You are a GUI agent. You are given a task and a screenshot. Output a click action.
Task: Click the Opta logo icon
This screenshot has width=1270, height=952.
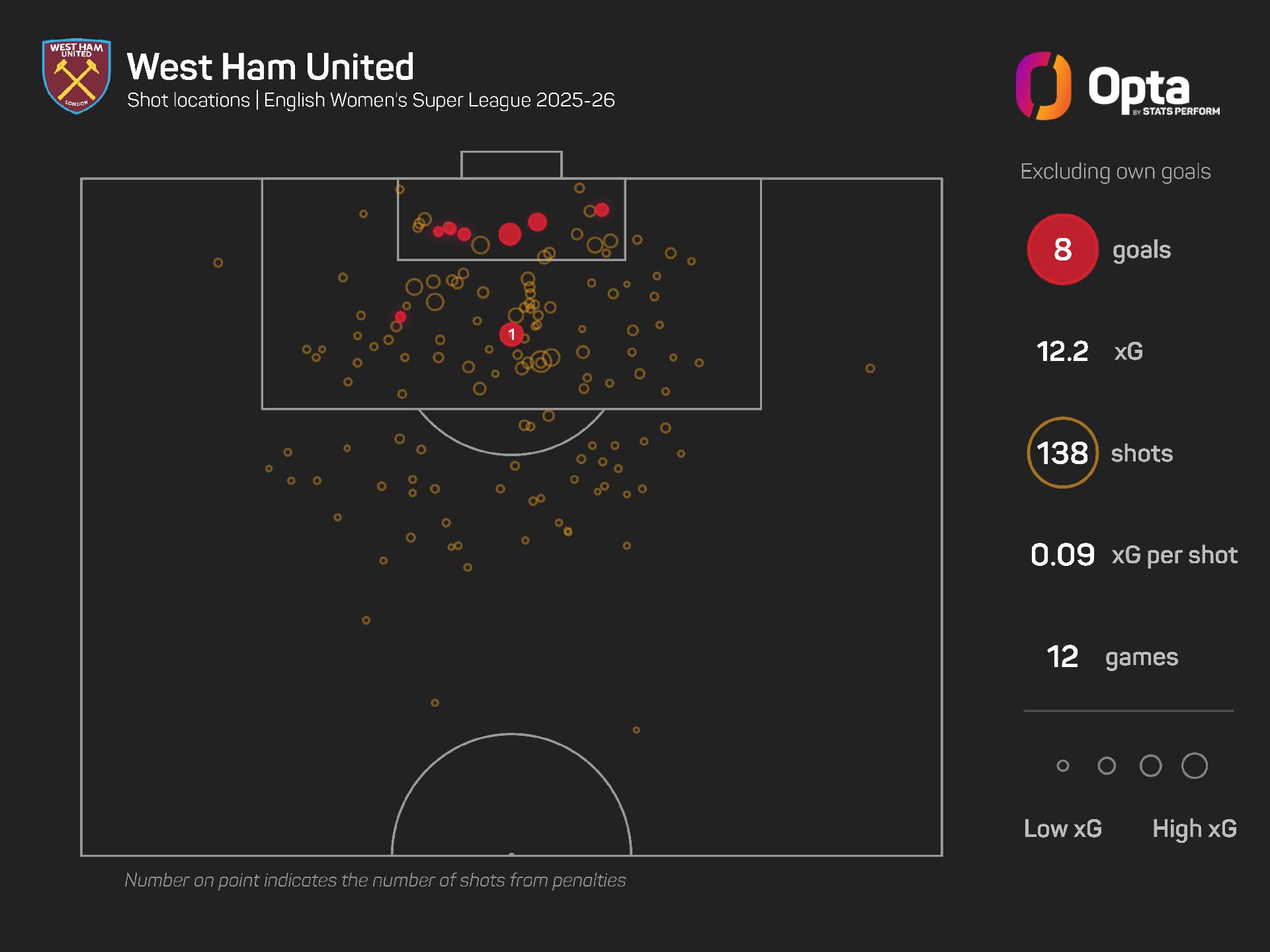[x=1043, y=86]
